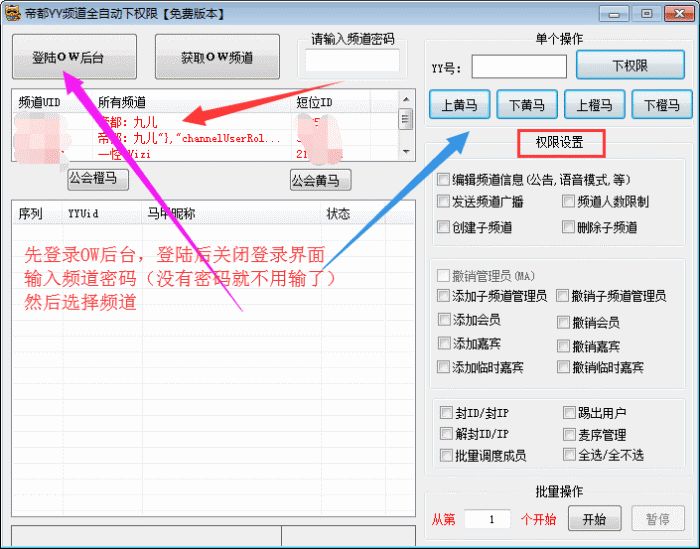Screen dimensions: 700x549
Task: Enable 编辑频道信息 checkbox
Action: (443, 179)
